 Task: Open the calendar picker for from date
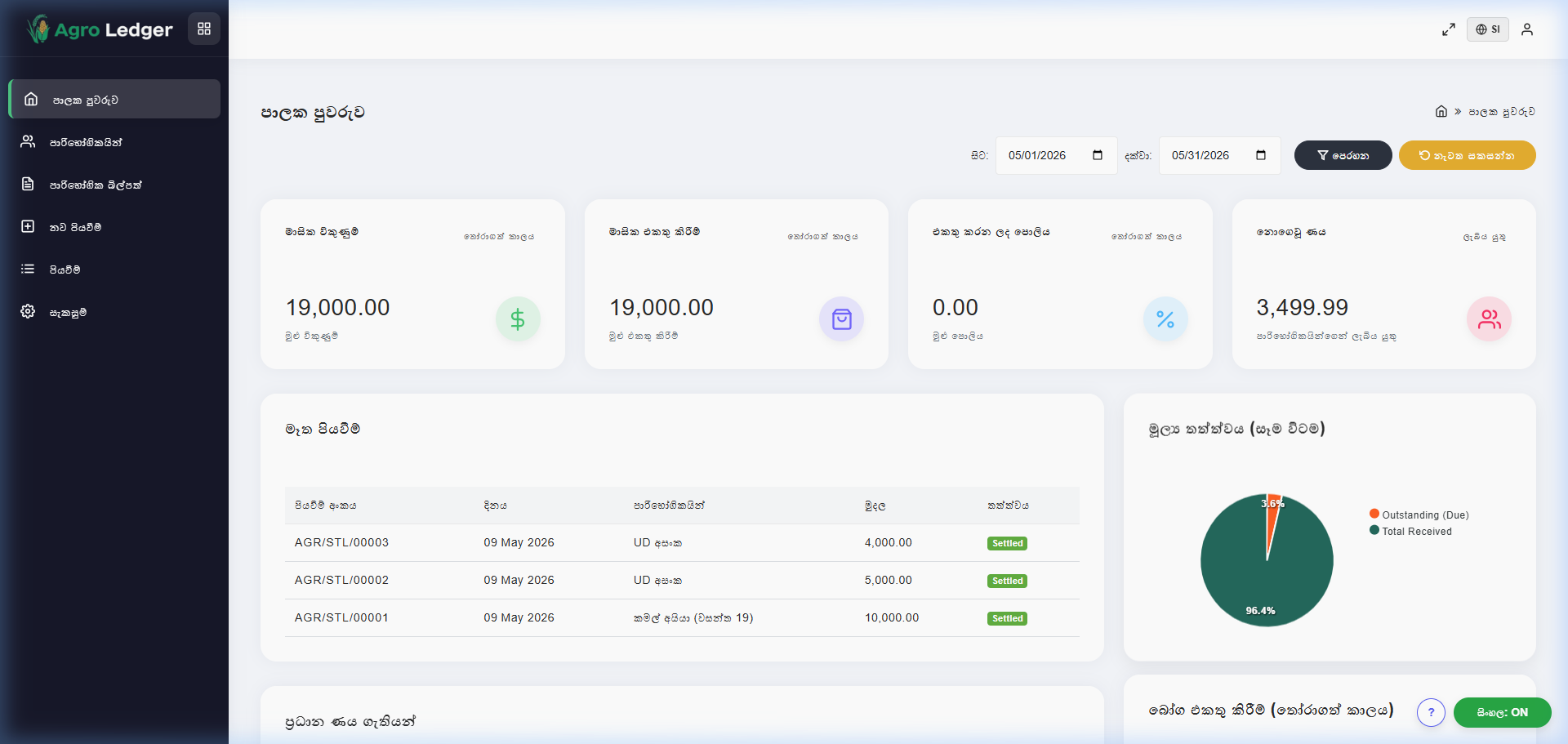(x=1098, y=155)
